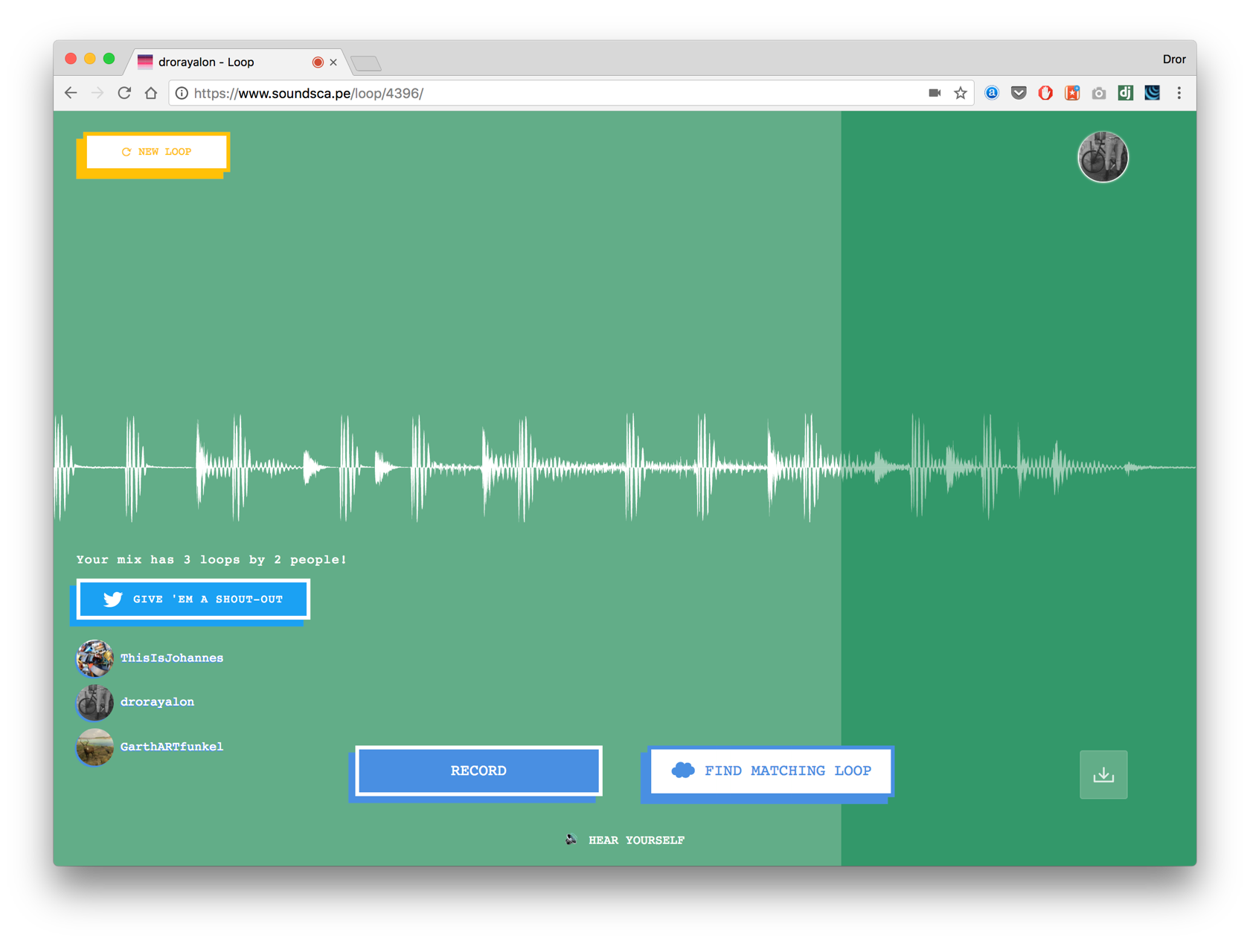Open the AdBlock hand extension icon

coord(1045,93)
